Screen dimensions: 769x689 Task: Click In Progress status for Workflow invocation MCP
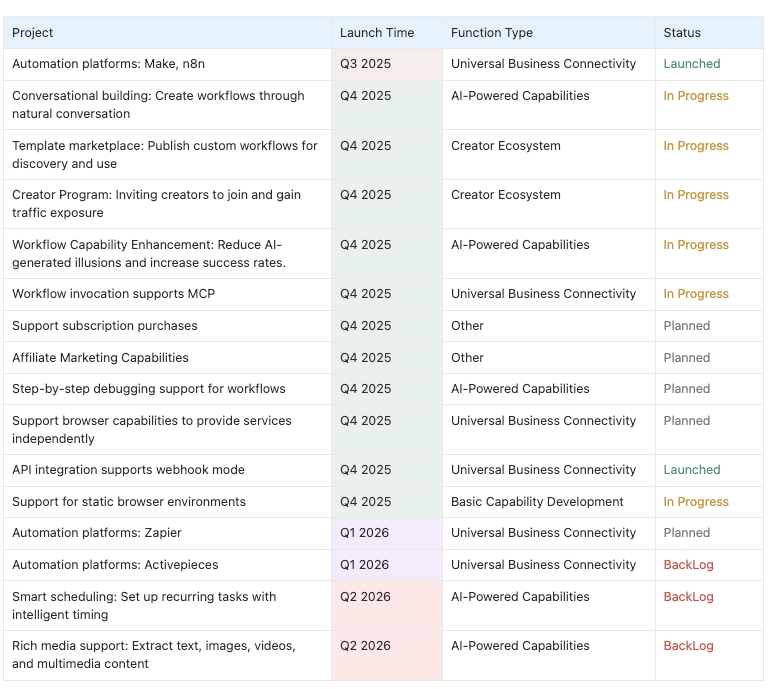[x=696, y=294]
